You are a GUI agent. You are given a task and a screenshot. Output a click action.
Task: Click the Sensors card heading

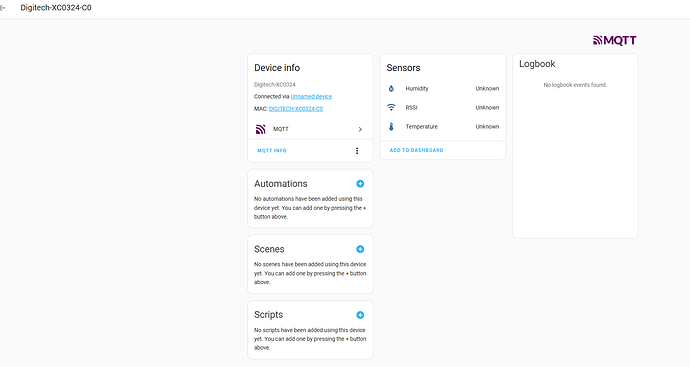(x=403, y=68)
